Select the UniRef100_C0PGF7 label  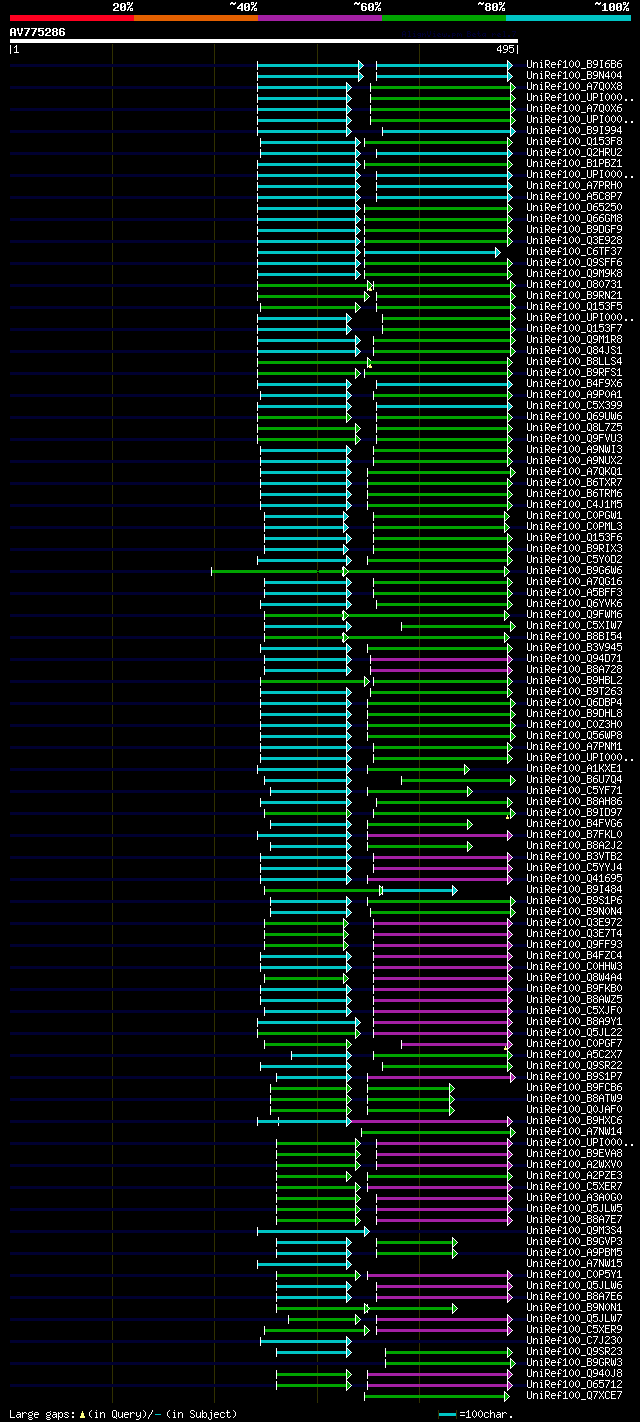(574, 1043)
